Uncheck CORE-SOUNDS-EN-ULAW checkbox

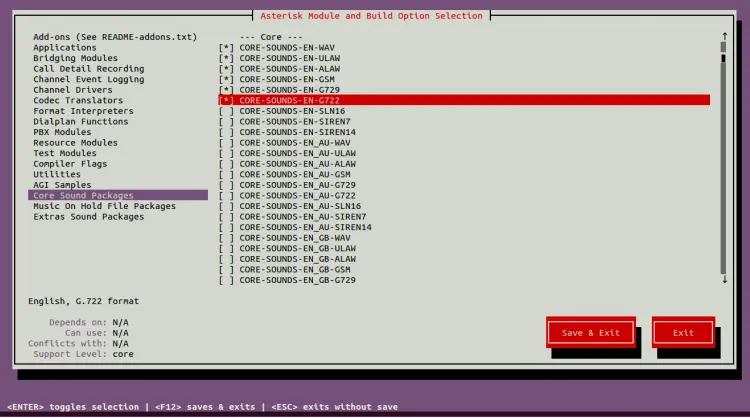point(226,58)
